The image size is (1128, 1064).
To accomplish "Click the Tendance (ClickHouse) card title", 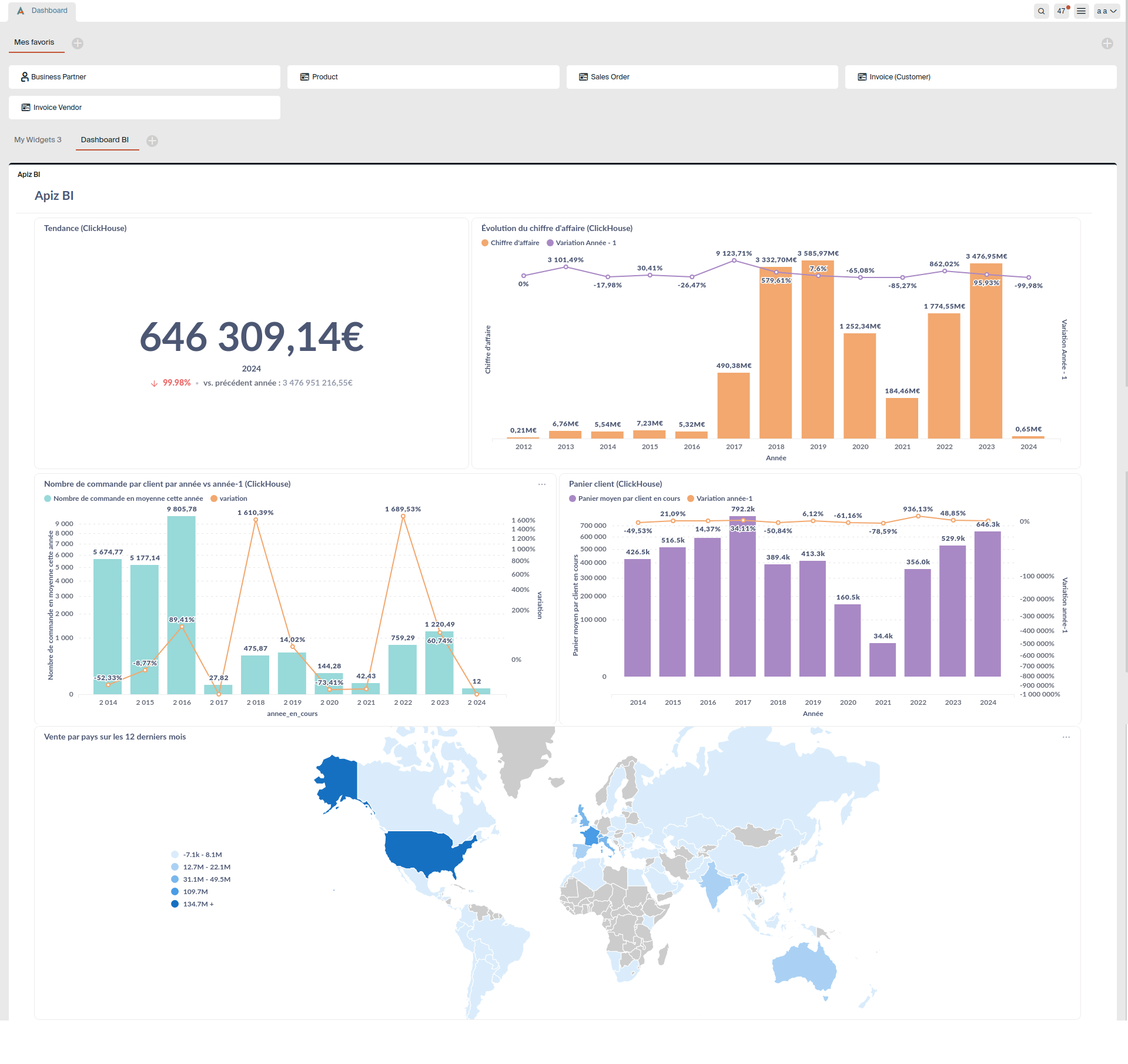I will click(85, 229).
